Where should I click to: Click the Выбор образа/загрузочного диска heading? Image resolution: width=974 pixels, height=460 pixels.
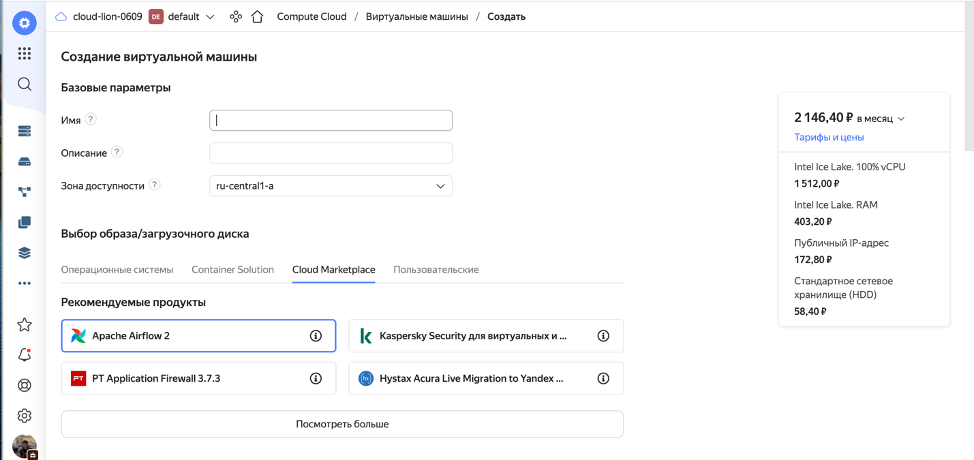point(155,234)
